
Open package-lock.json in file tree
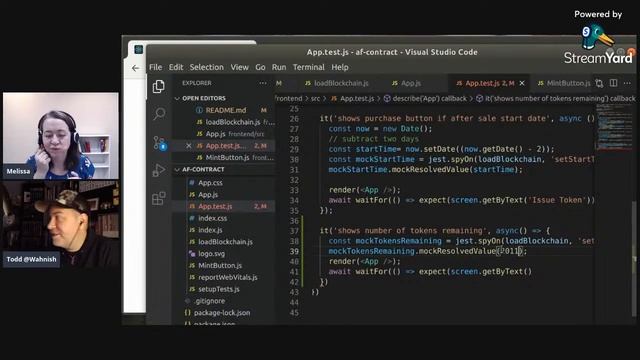[222, 313]
